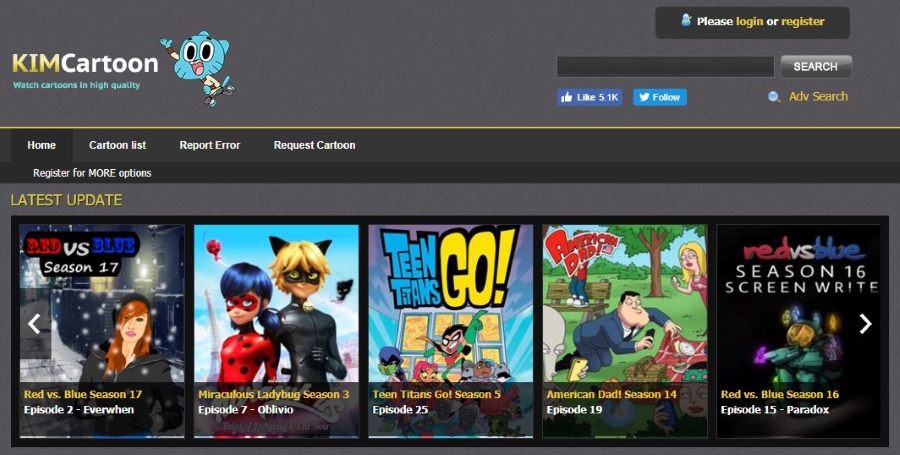Click Register for MORE options link
This screenshot has height=455, width=900.
(92, 173)
